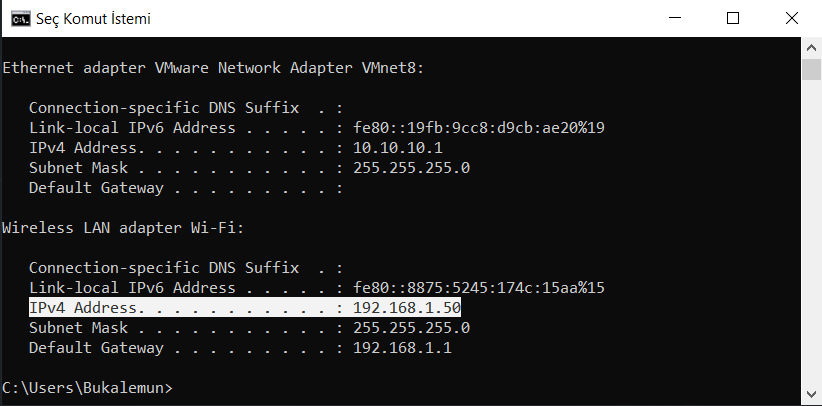Click the VMnet8 IPv6 address ending %19
This screenshot has height=406, width=822.
click(x=479, y=128)
